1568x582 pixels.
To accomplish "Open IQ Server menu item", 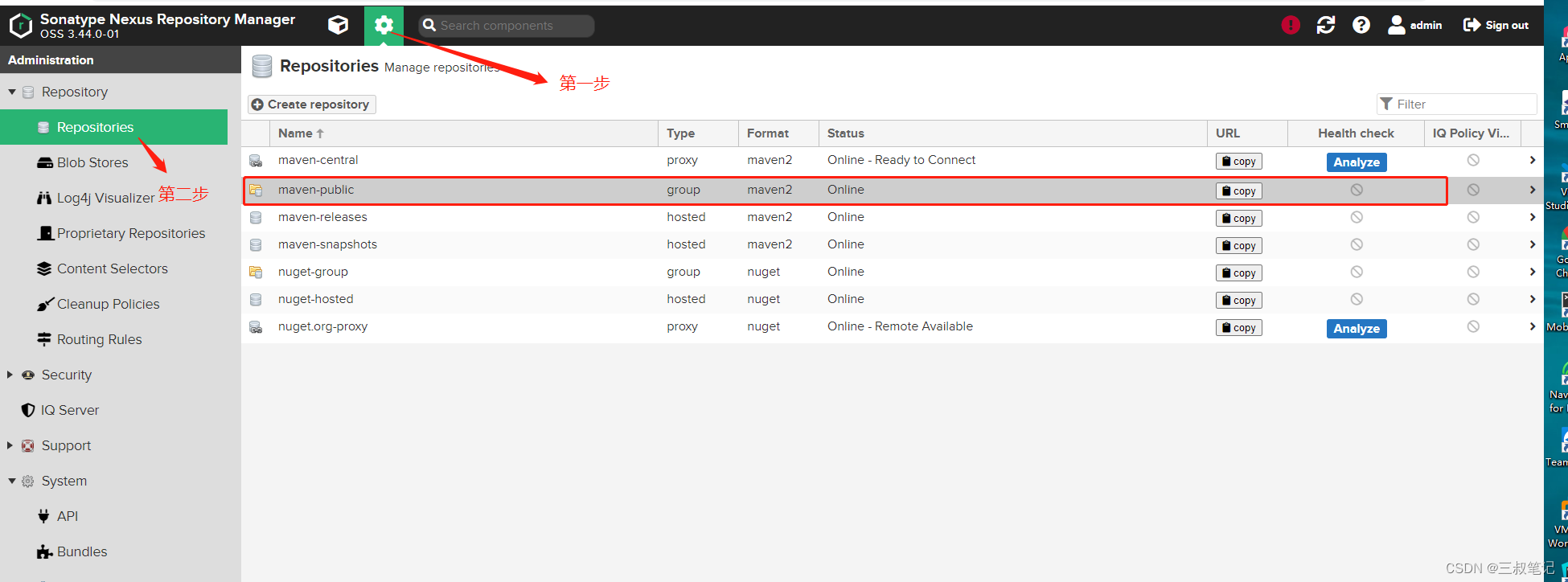I will tap(70, 410).
